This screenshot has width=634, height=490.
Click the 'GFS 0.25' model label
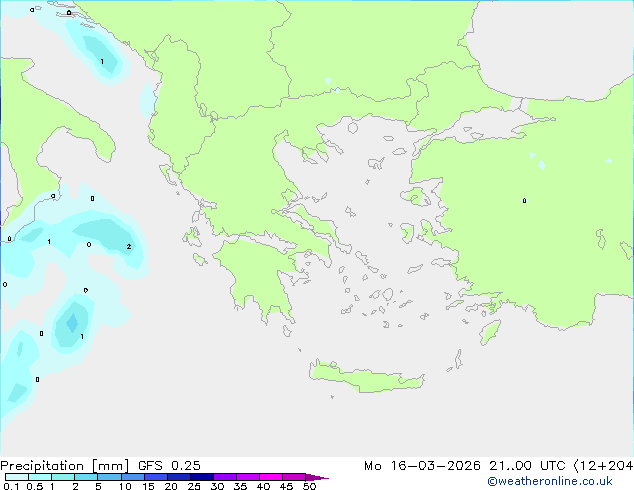tap(169, 466)
